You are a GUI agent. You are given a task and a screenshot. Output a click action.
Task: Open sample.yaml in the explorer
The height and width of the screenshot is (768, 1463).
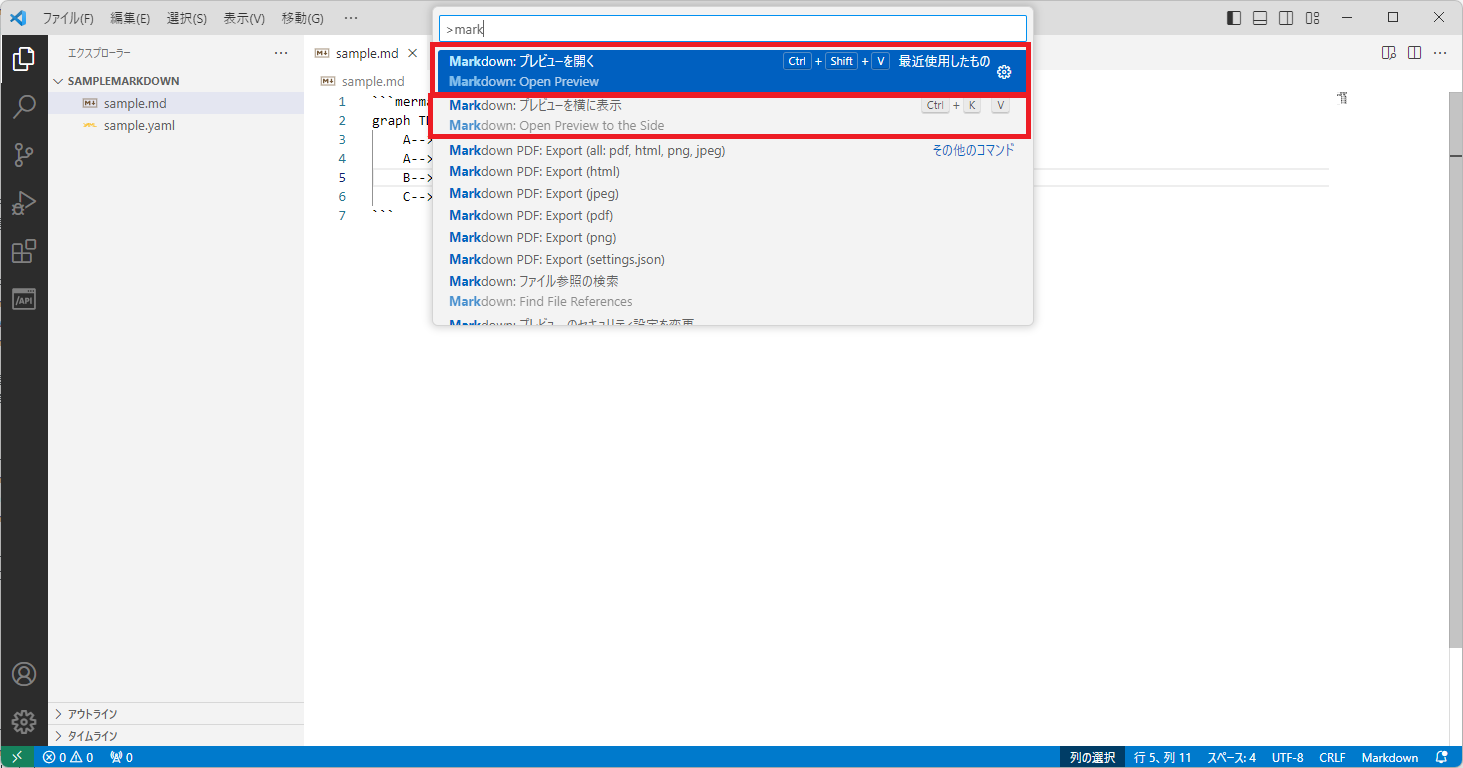tap(139, 125)
